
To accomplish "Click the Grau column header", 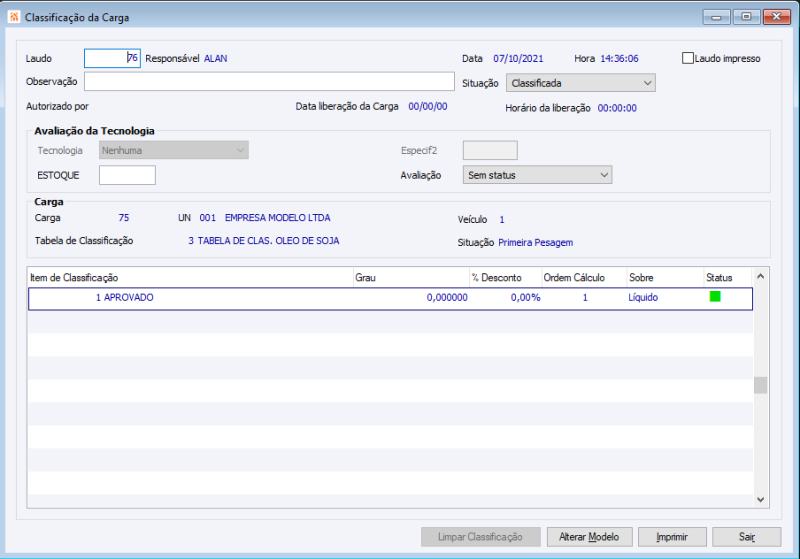I will (x=411, y=277).
